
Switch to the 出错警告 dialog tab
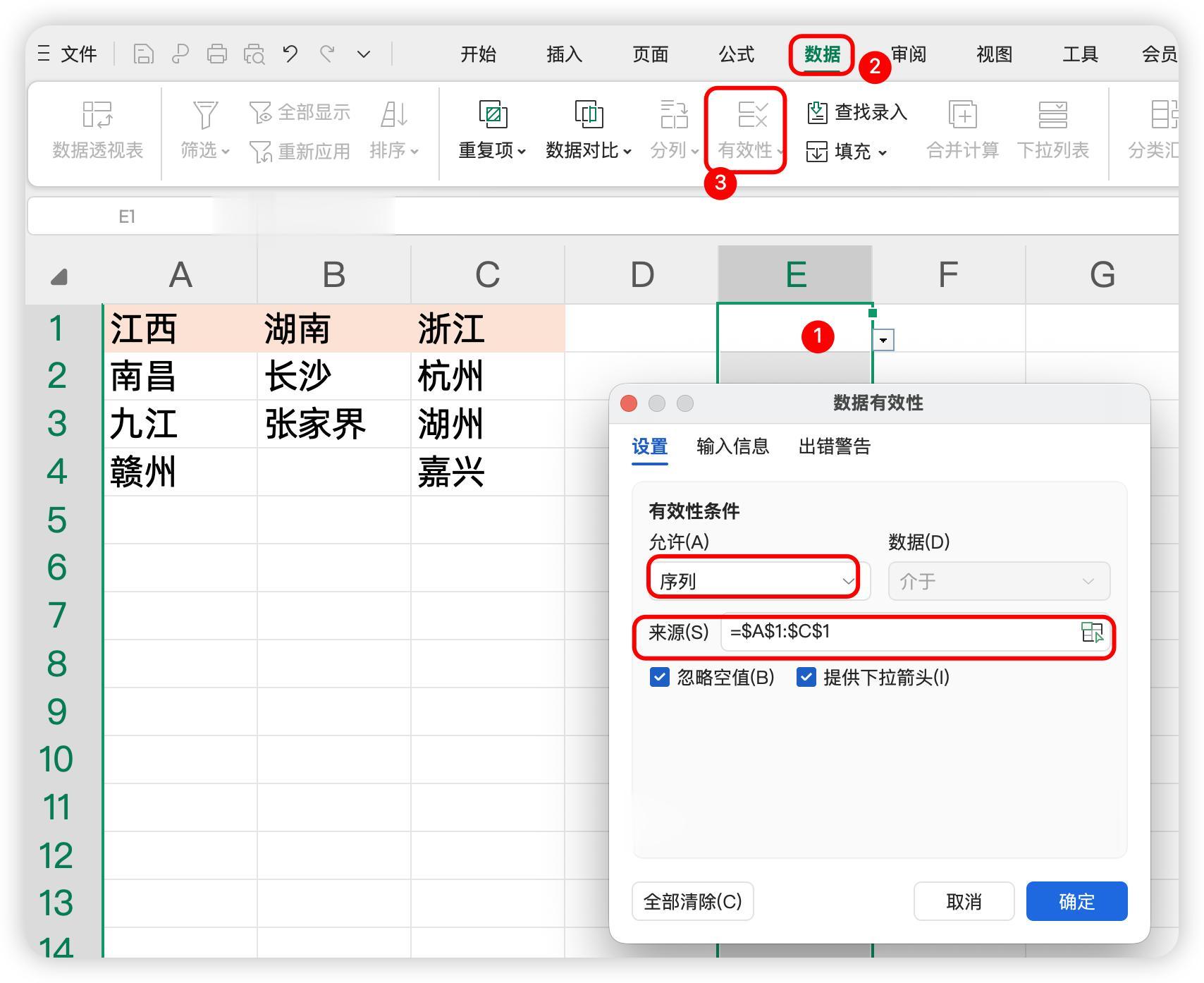835,446
